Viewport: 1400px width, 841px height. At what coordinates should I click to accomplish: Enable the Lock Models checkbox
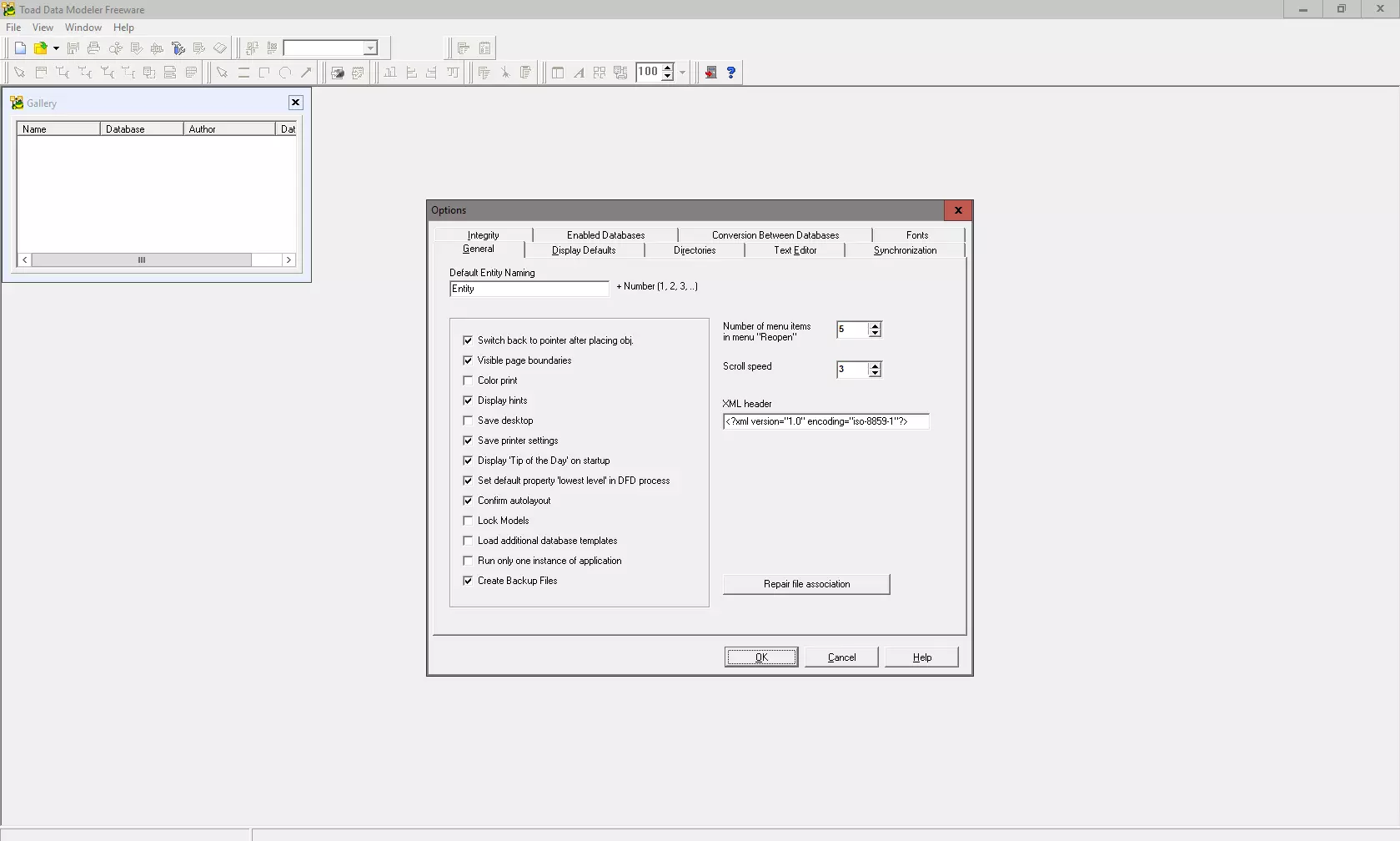click(468, 521)
